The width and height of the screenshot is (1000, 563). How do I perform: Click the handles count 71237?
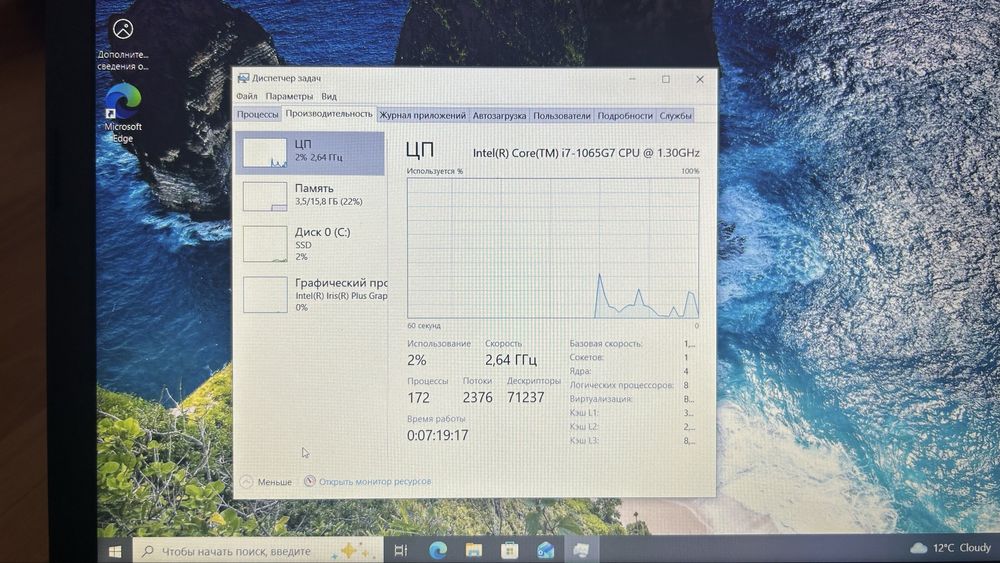pyautogui.click(x=526, y=397)
